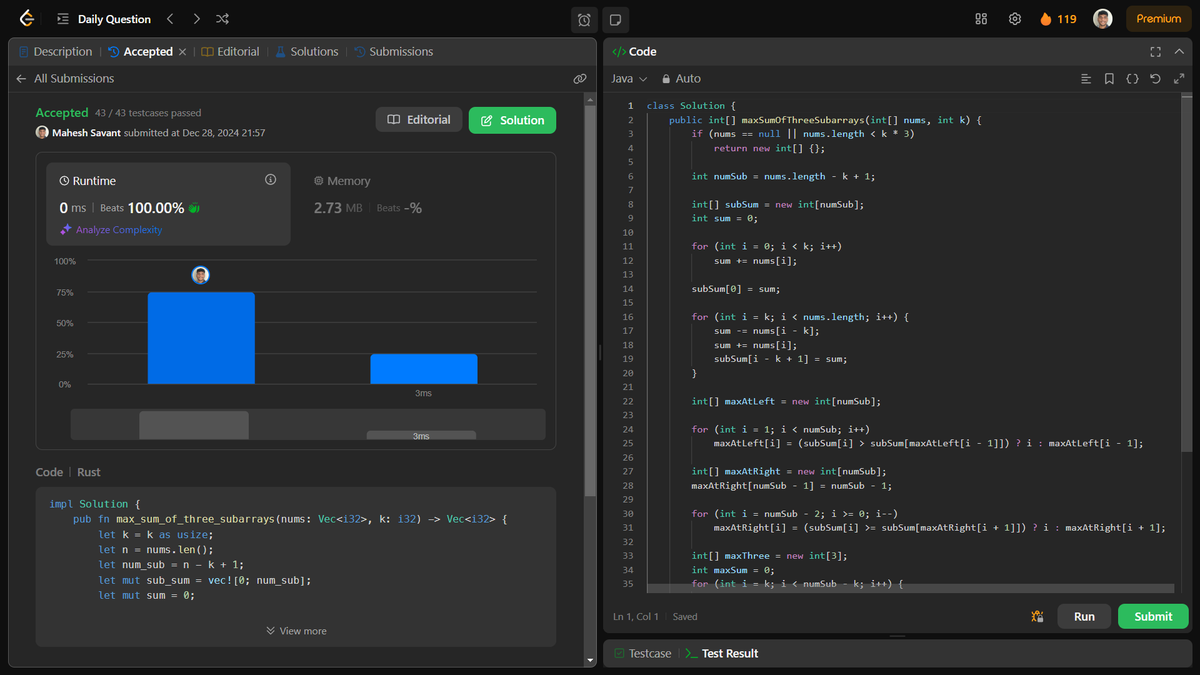1200x675 pixels.
Task: Click line number 16 in editor
Action: pyautogui.click(x=628, y=317)
